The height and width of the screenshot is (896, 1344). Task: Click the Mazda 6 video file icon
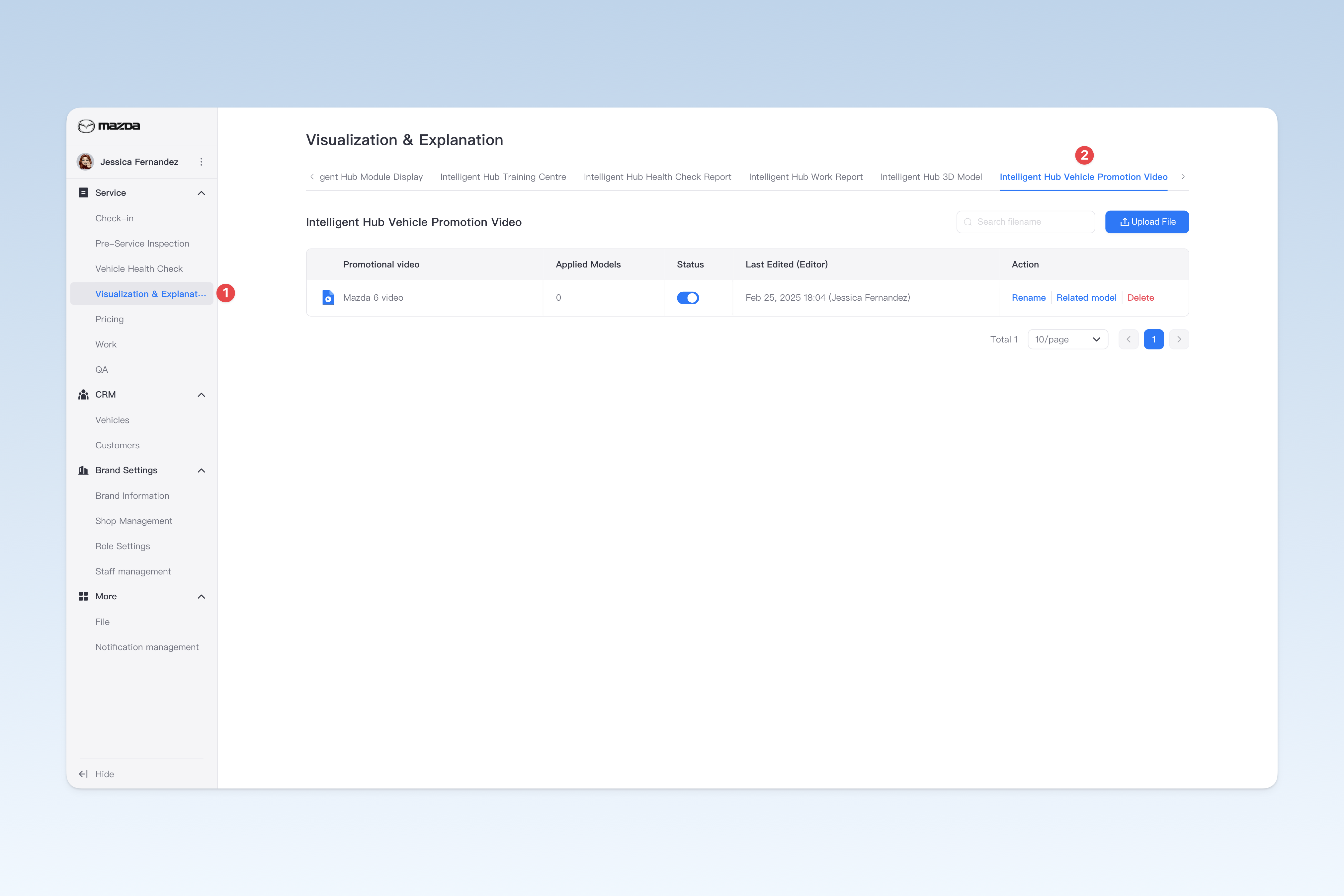(x=328, y=298)
